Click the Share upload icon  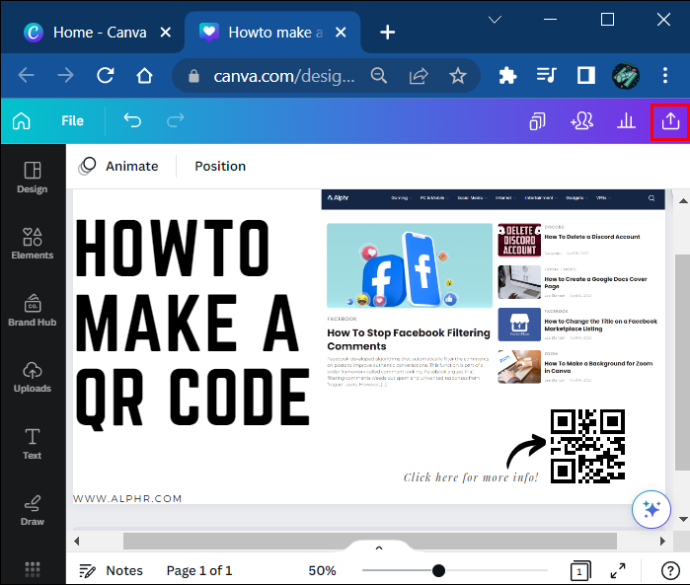click(670, 121)
